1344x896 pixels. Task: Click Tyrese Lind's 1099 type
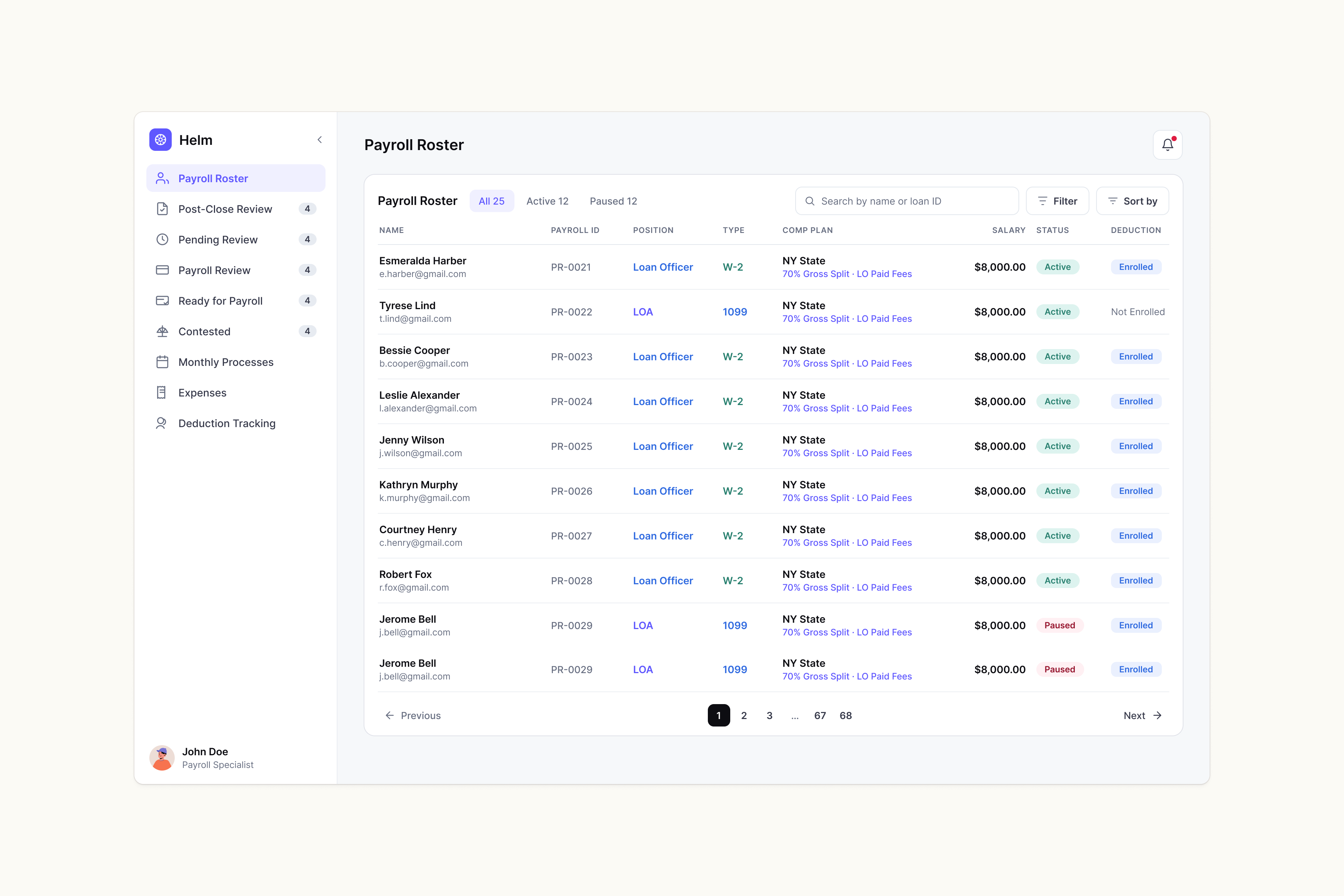[735, 312]
